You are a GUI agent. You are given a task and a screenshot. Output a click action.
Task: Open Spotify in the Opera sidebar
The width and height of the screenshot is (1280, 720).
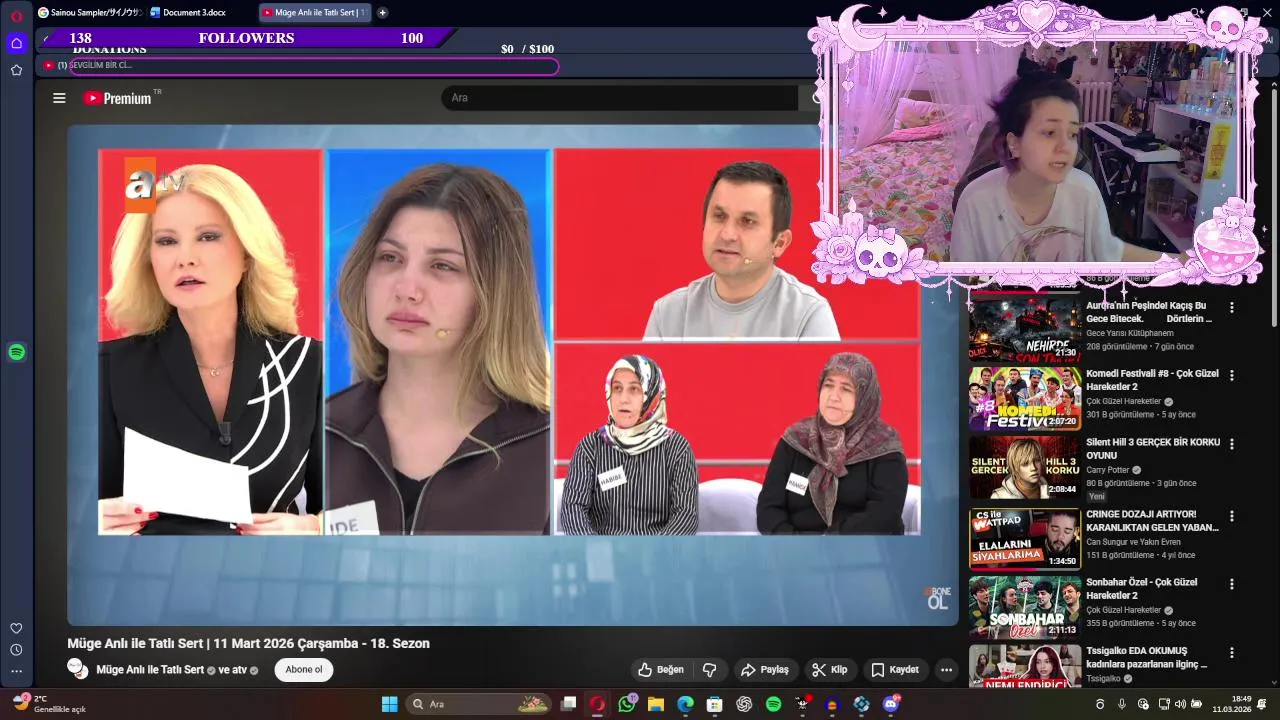pos(16,352)
